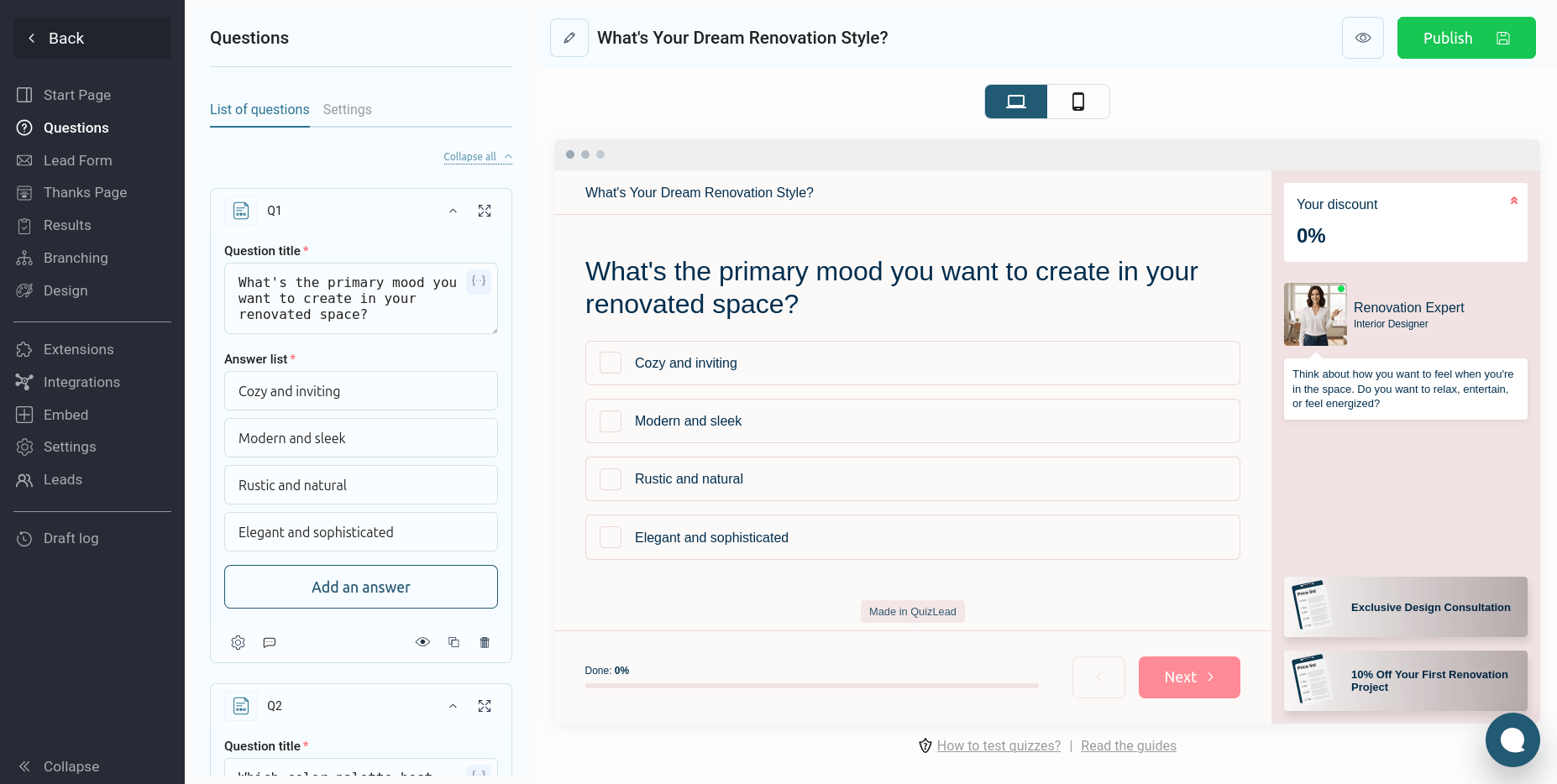1557x784 pixels.
Task: Click the quiz progress bar
Action: pos(811,686)
